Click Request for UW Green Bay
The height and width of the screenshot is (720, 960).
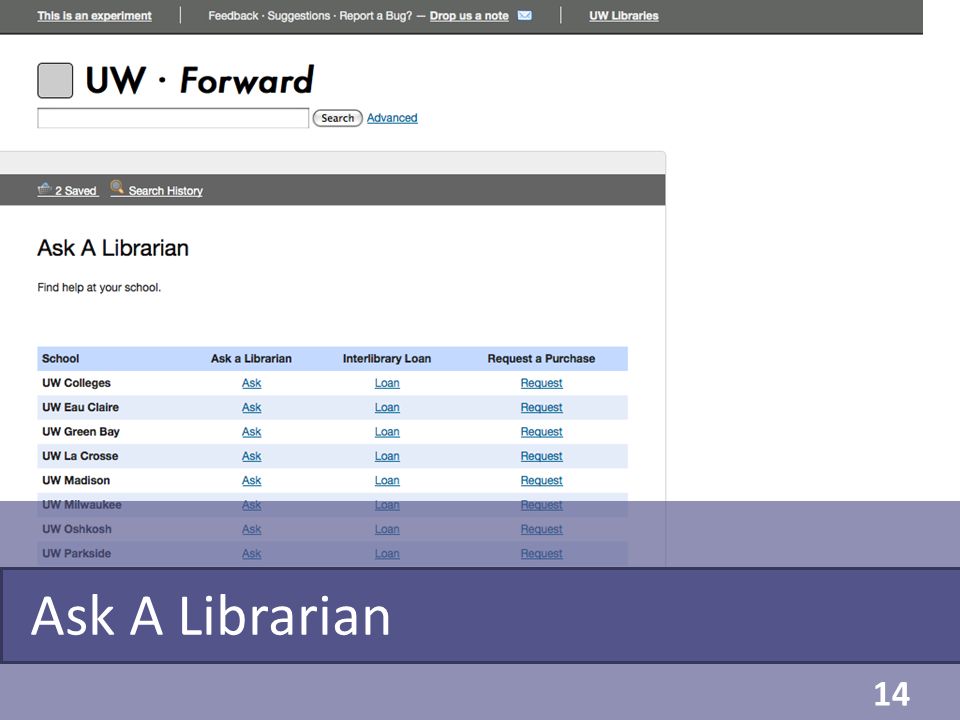coord(541,432)
